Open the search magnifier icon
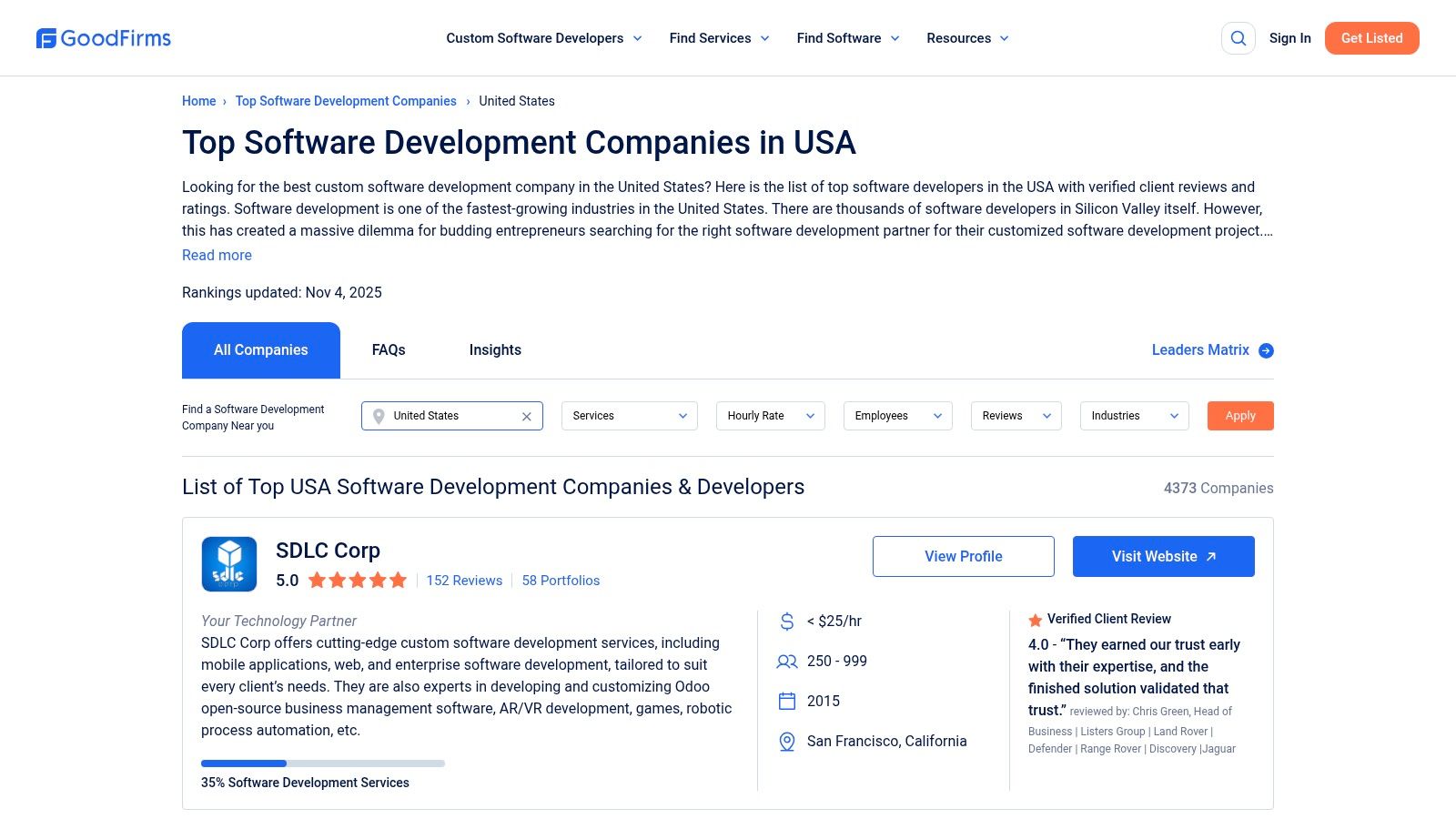Image resolution: width=1456 pixels, height=819 pixels. (1238, 38)
